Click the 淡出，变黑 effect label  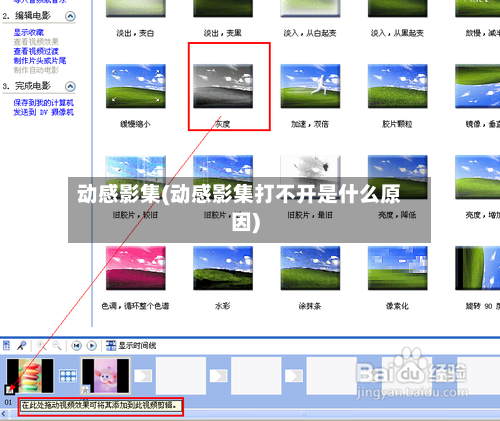tap(223, 33)
